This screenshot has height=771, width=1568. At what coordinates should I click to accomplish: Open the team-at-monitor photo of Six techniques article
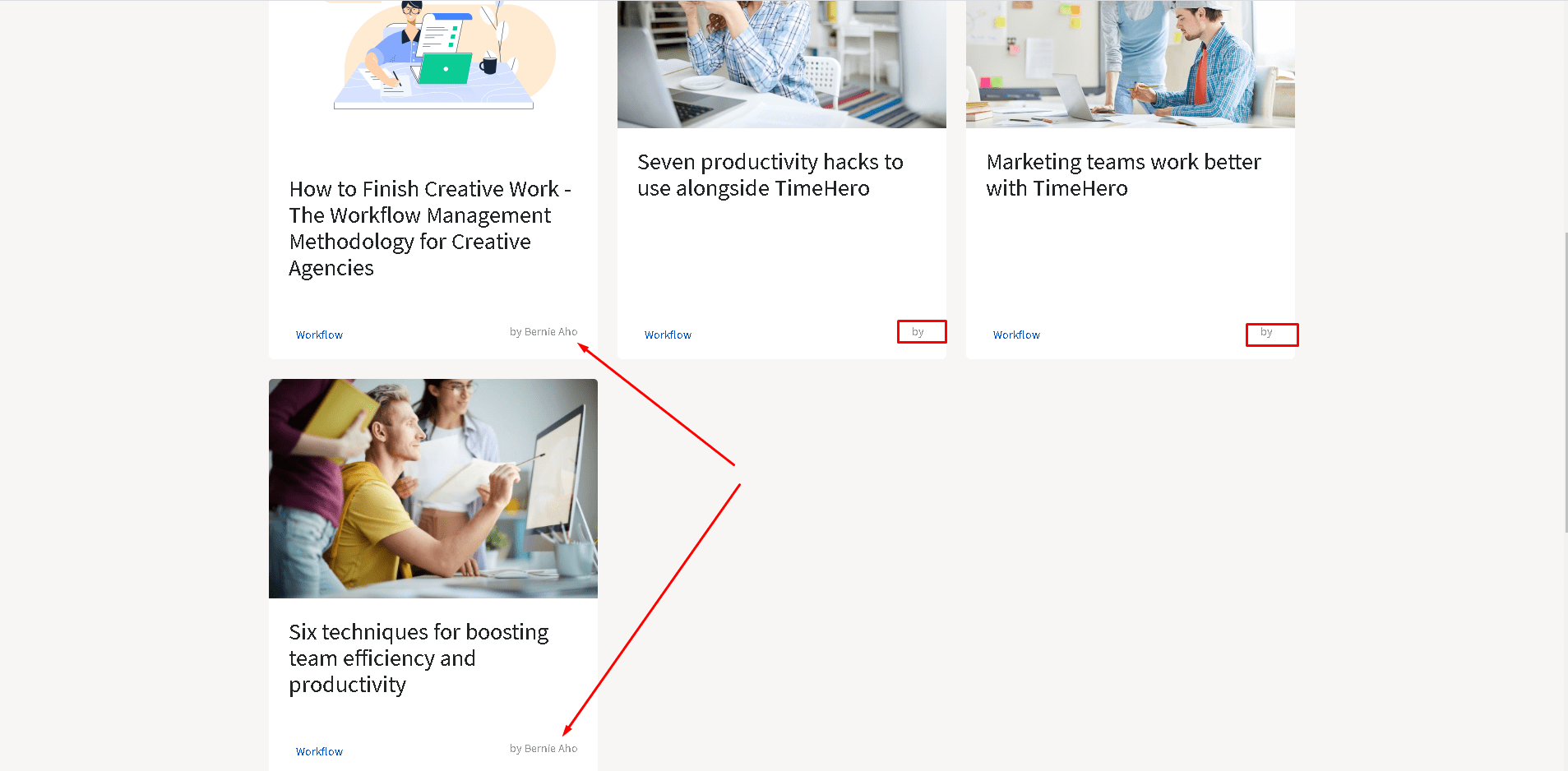(433, 488)
